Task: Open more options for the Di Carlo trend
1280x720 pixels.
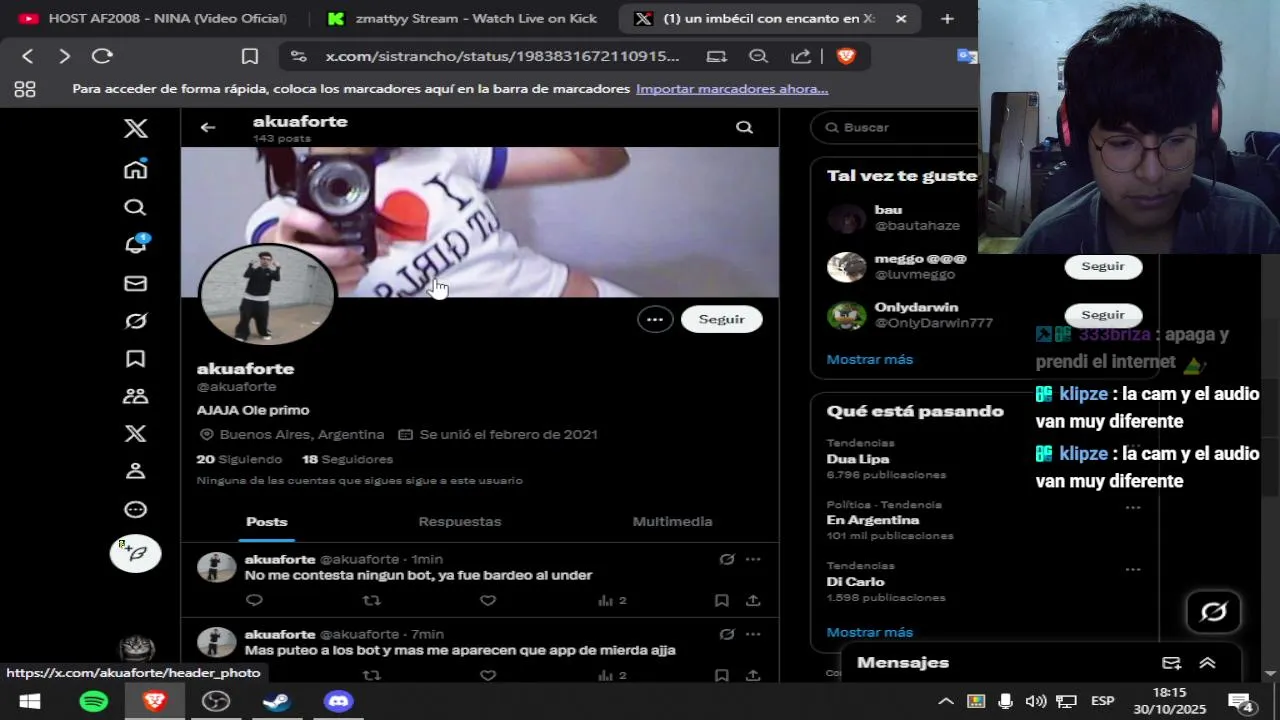Action: tap(1133, 569)
